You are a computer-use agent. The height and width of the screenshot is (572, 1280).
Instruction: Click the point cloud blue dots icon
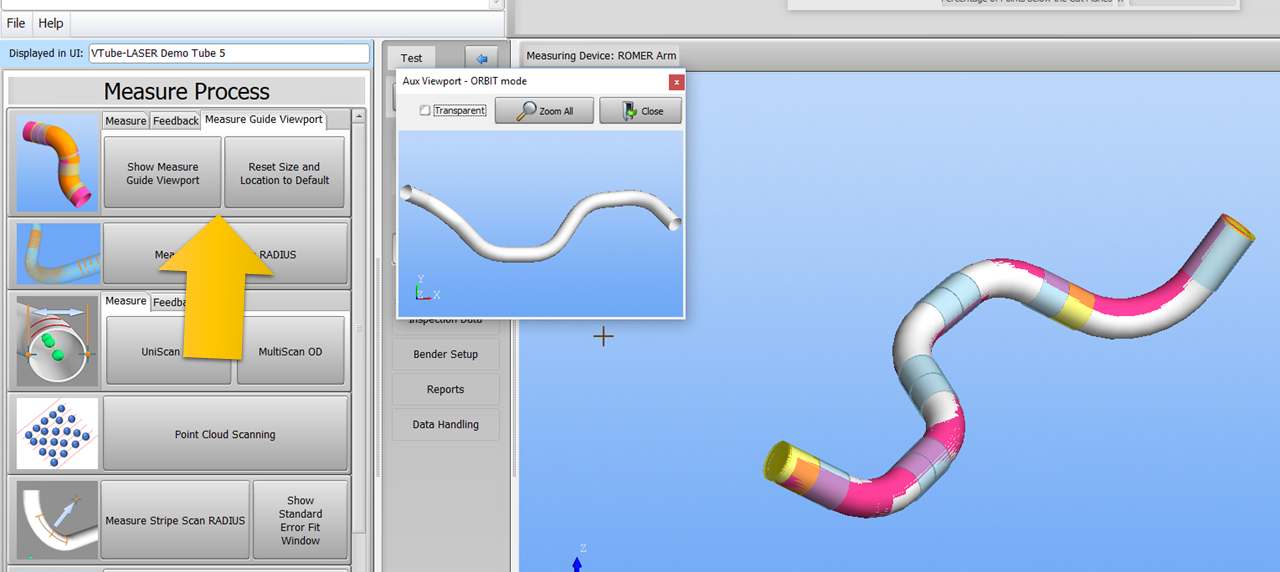58,434
